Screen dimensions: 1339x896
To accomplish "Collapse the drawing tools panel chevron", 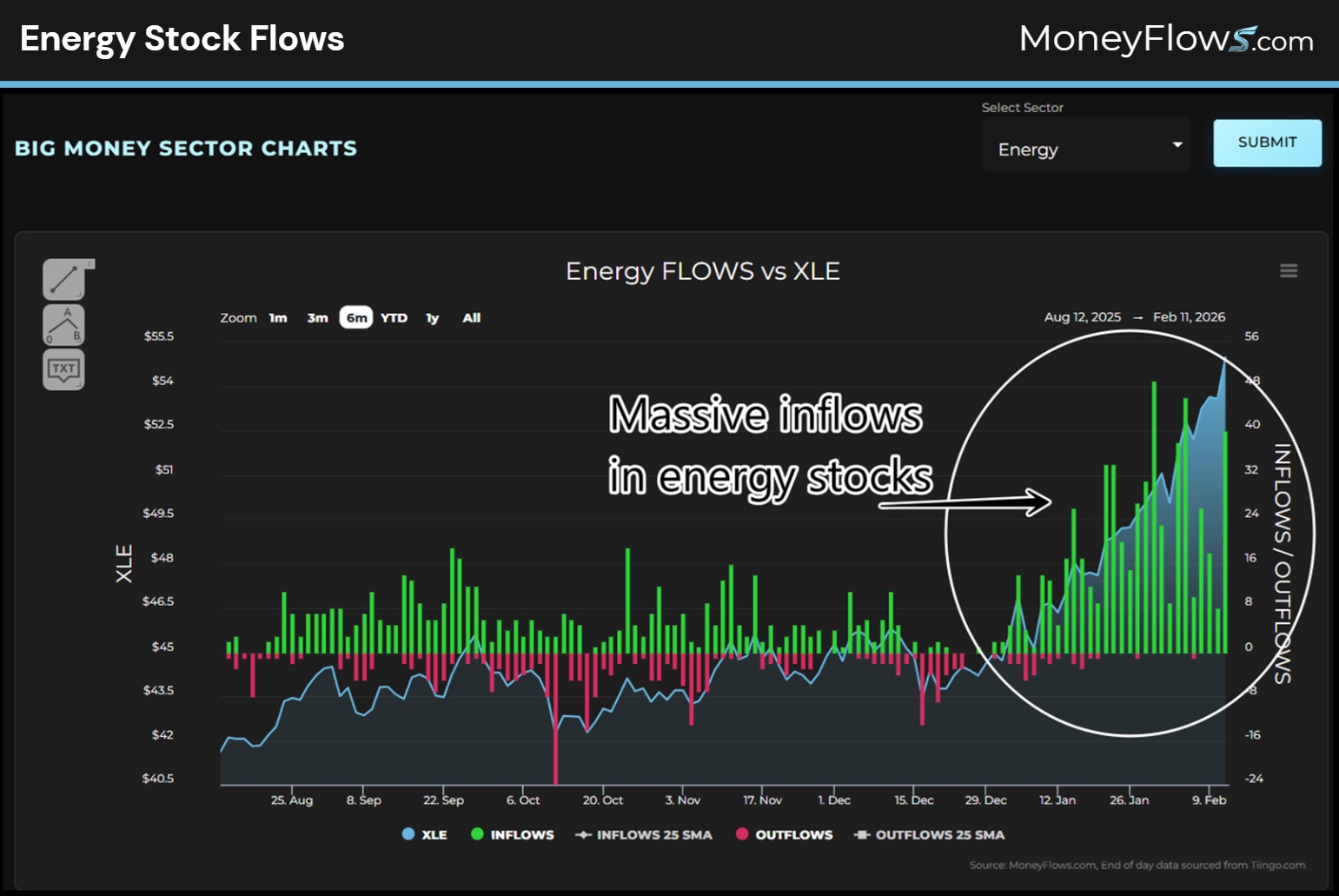I will 89,262.
